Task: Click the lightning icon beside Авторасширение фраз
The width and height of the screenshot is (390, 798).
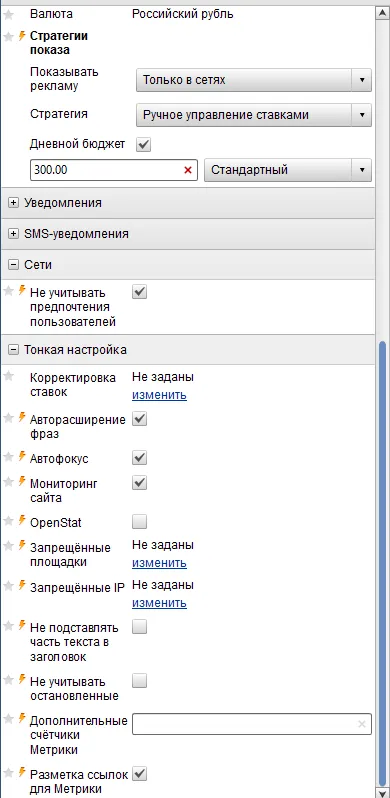Action: coord(22,417)
